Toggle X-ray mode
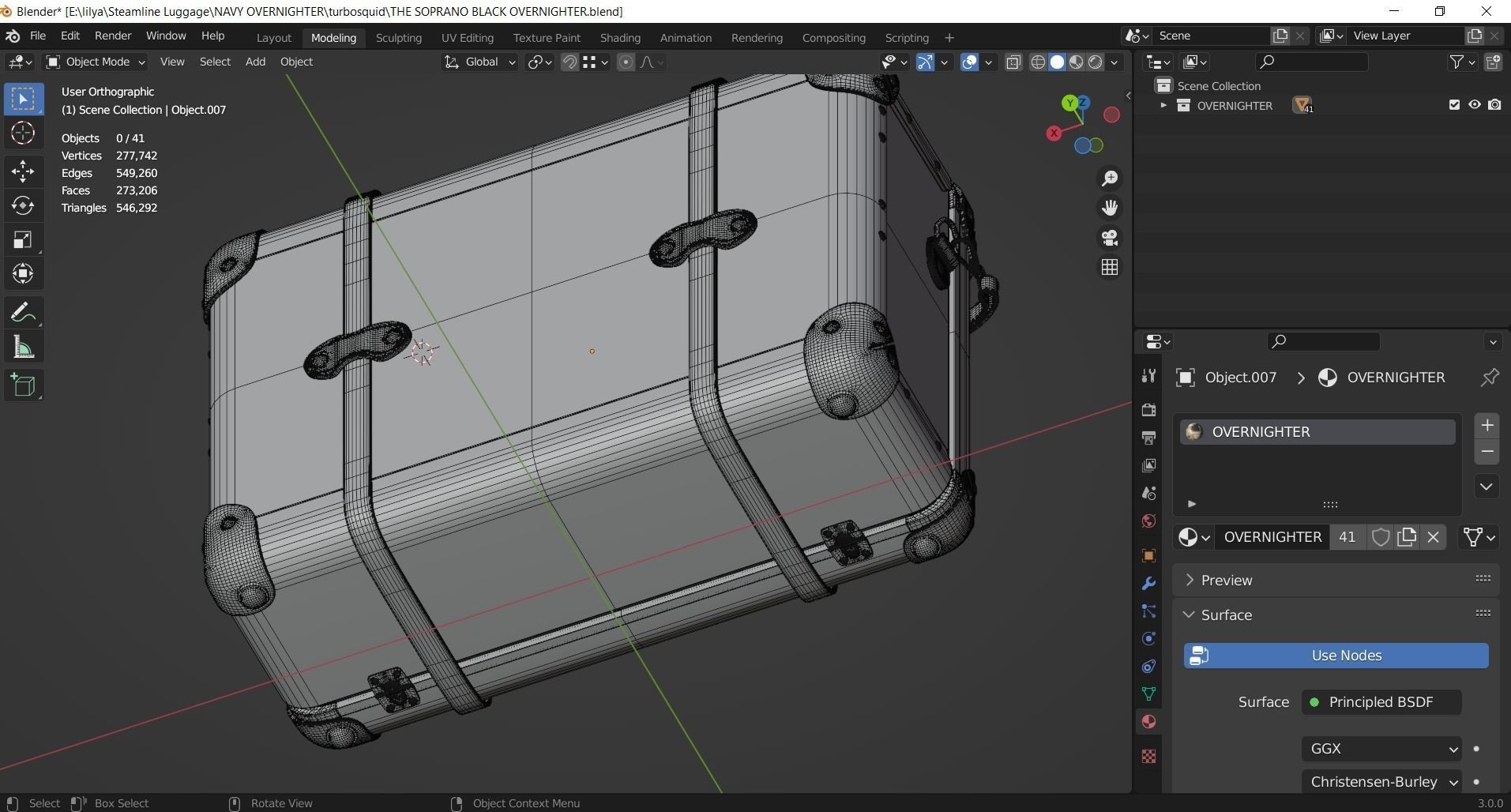1511x812 pixels. pyautogui.click(x=1013, y=62)
